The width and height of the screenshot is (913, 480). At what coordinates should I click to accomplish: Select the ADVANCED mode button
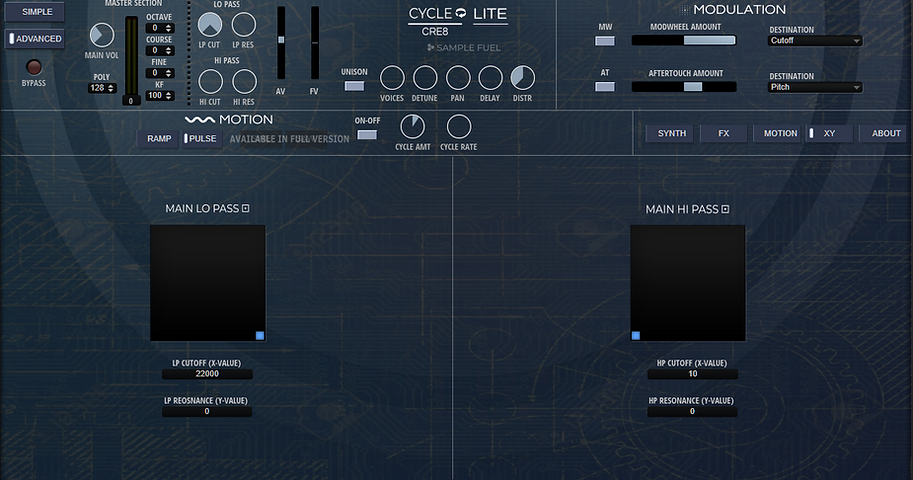[34, 39]
